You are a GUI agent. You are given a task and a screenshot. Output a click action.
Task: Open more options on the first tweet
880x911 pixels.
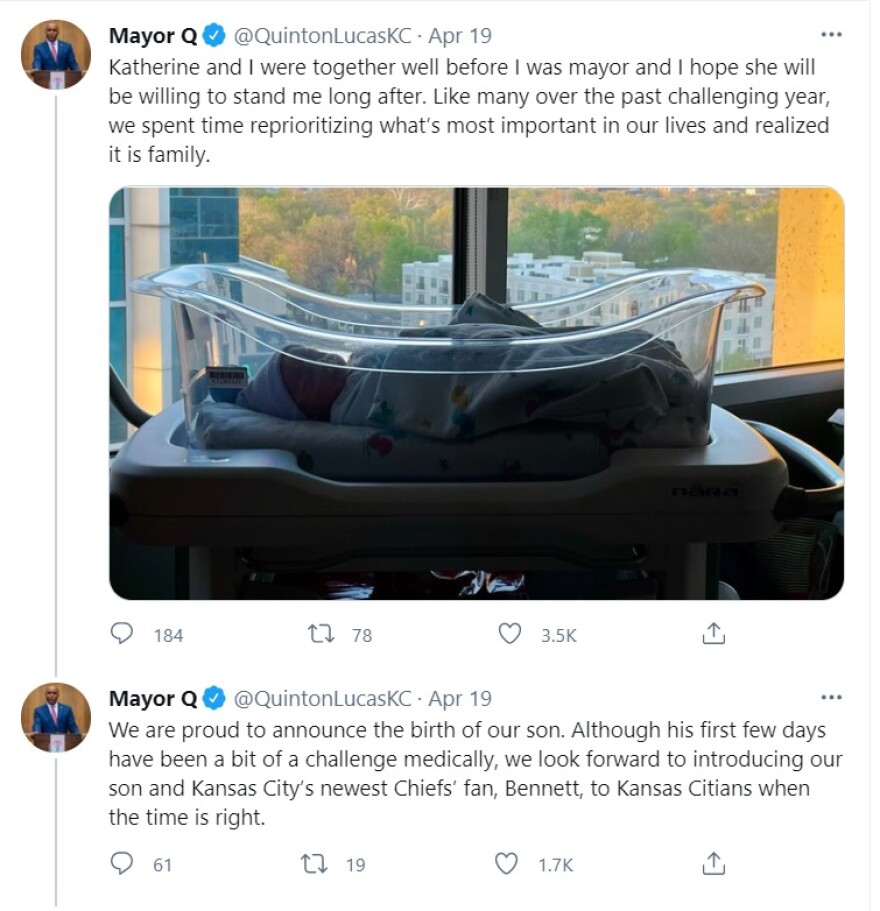pos(831,35)
